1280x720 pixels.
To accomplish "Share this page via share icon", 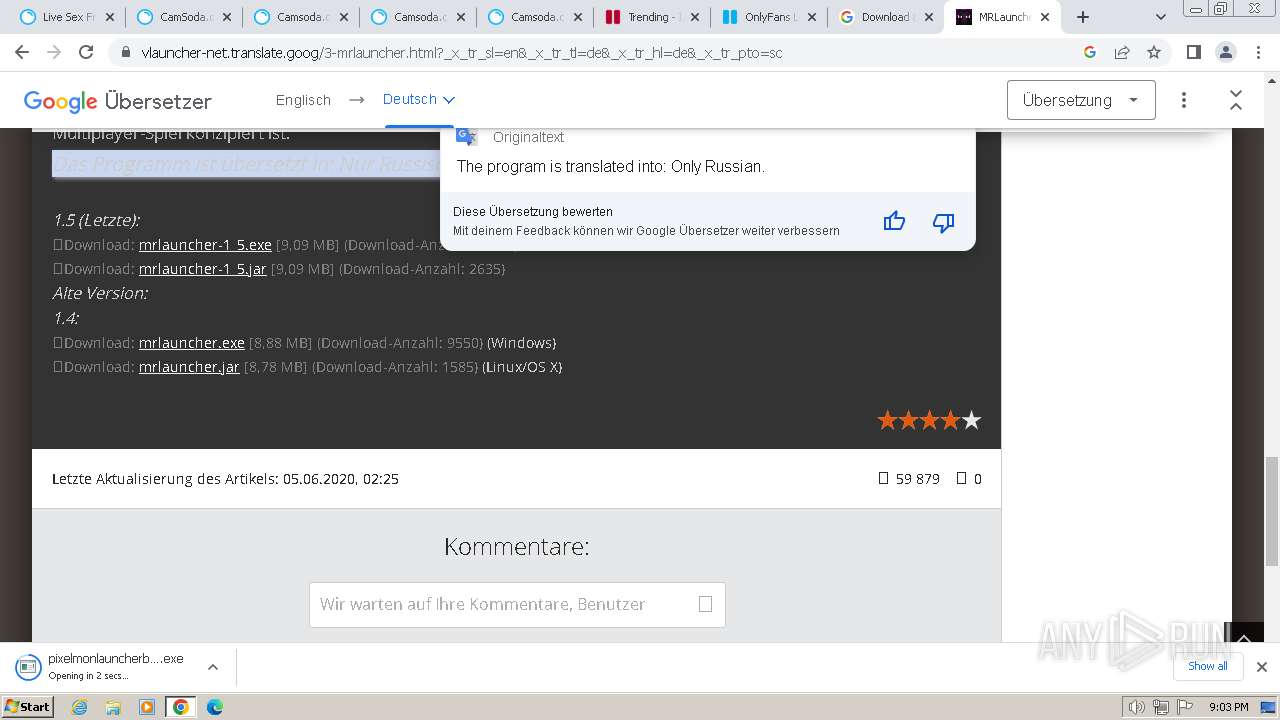I will [1122, 52].
